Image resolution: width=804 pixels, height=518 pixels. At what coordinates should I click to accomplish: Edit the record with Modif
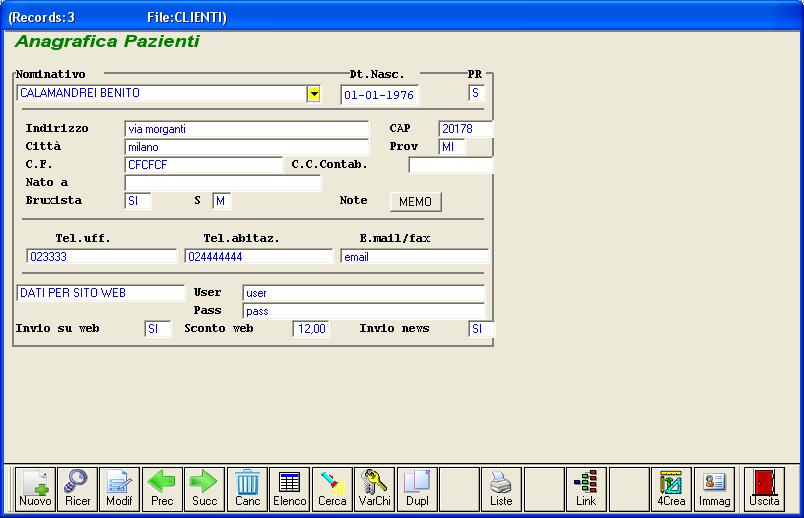119,489
